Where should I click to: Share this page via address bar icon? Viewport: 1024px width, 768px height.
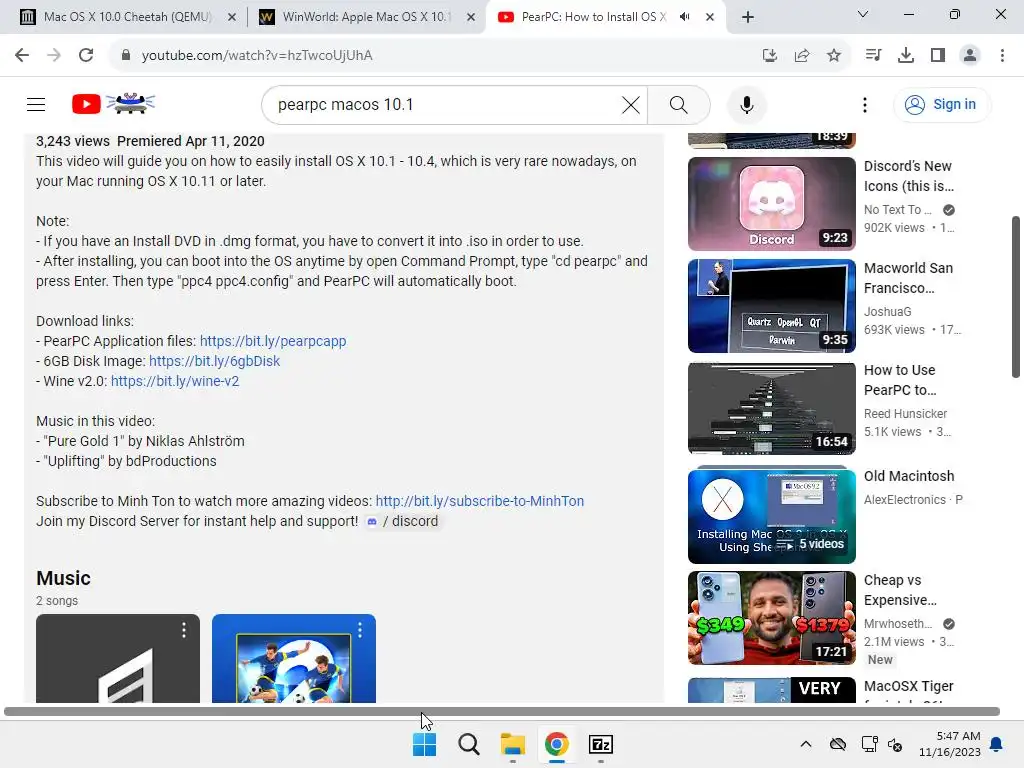(802, 56)
